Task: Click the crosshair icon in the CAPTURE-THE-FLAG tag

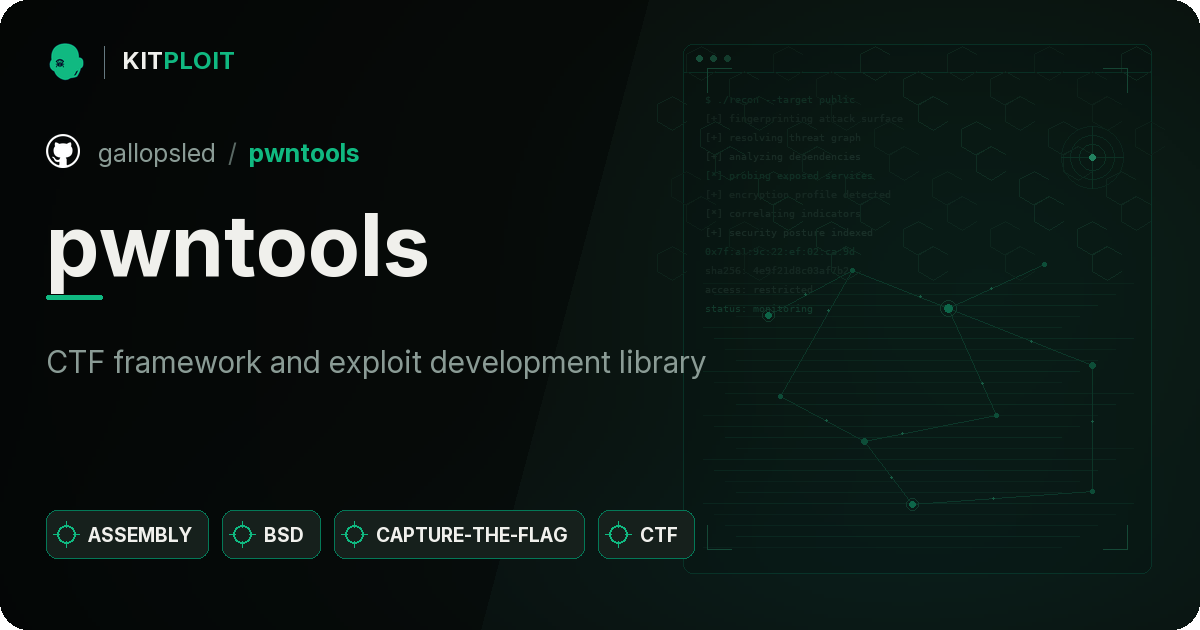Action: tap(355, 535)
